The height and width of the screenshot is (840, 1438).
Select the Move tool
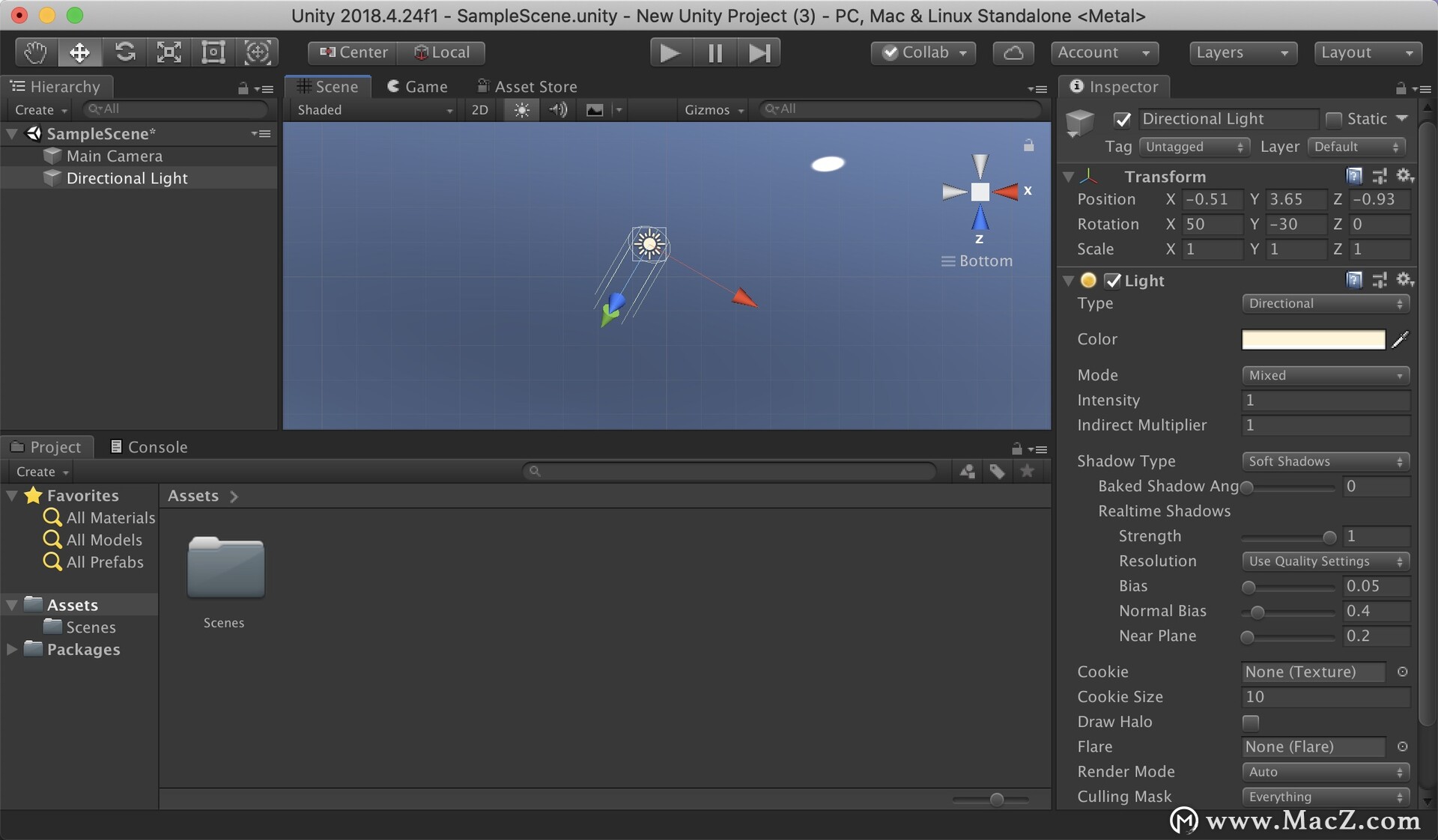[x=79, y=52]
